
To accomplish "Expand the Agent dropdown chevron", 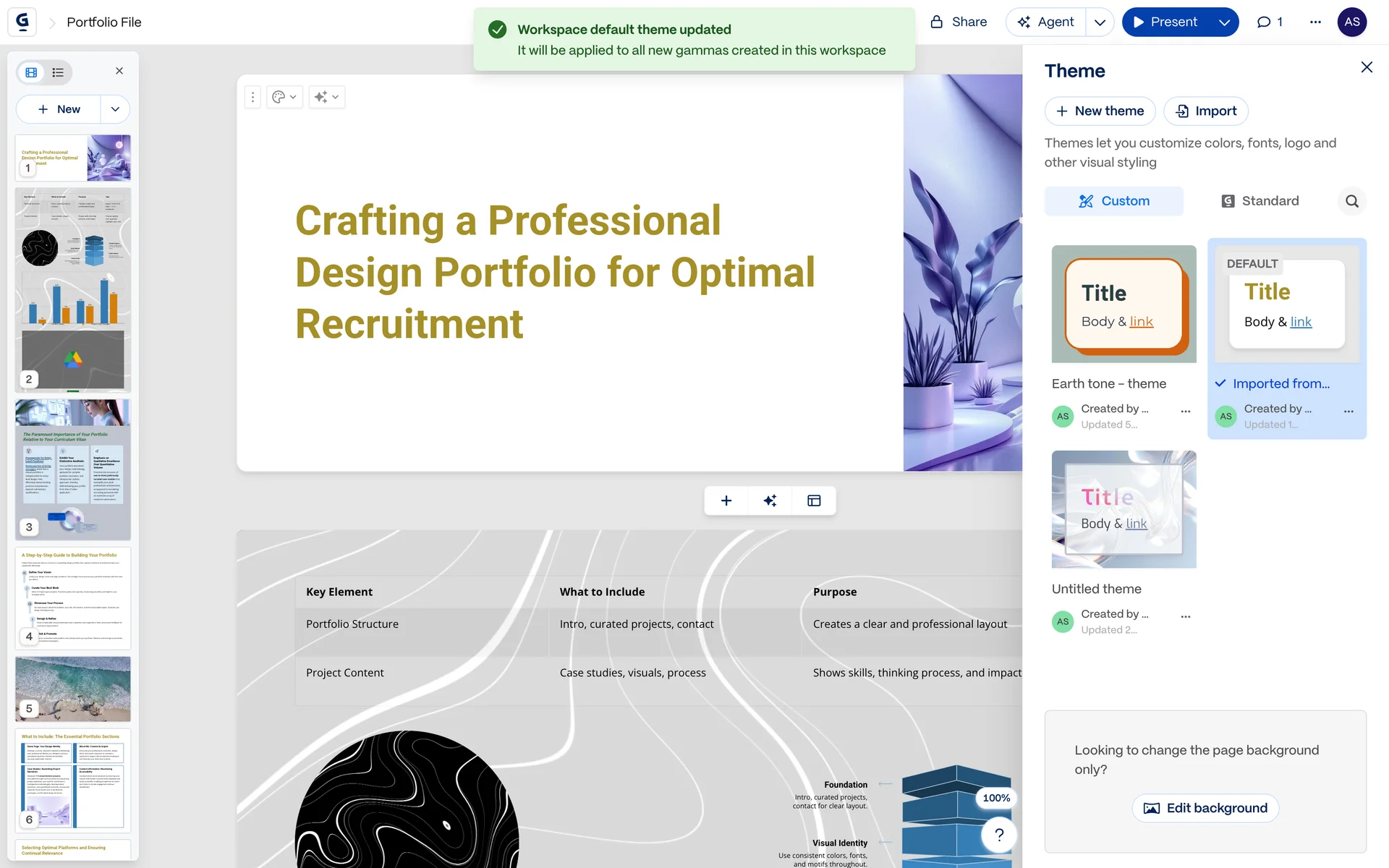I will point(1100,22).
